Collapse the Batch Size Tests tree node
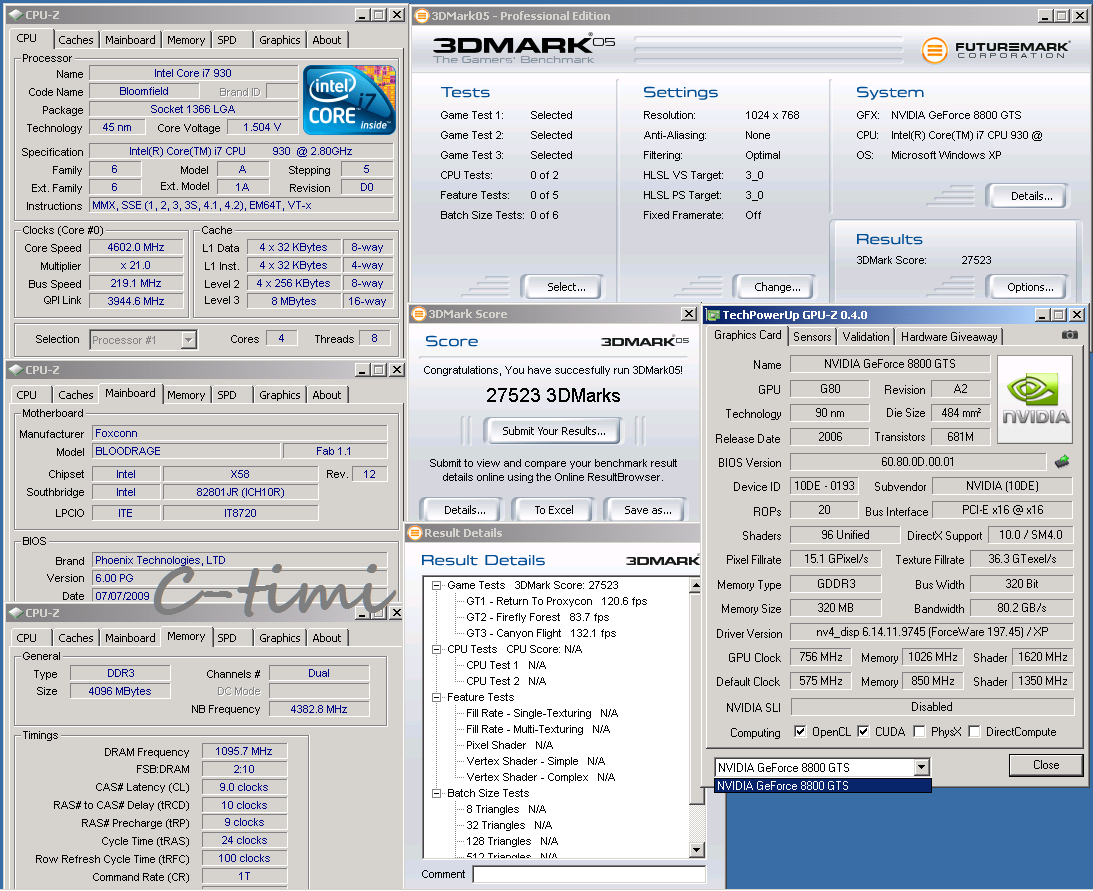Image resolution: width=1093 pixels, height=891 pixels. pyautogui.click(x=437, y=793)
